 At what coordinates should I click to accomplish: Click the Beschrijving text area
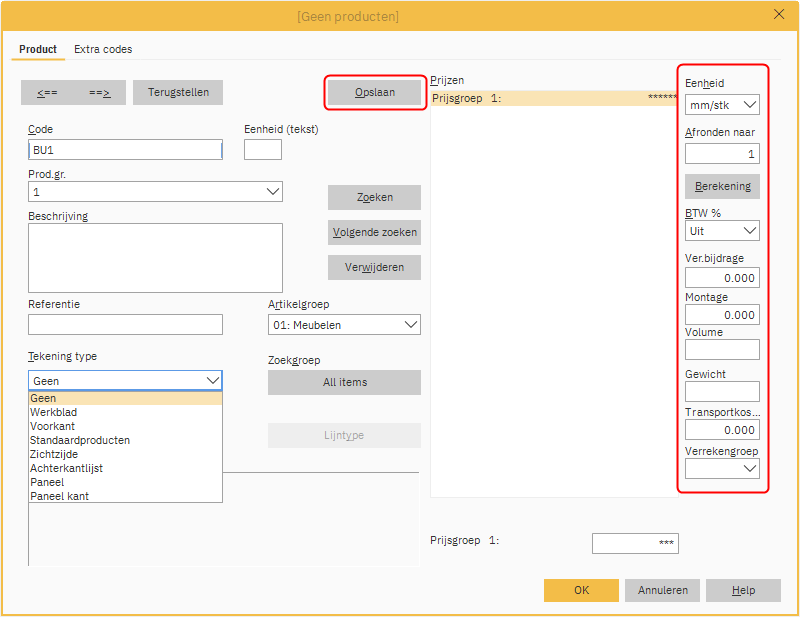[155, 257]
